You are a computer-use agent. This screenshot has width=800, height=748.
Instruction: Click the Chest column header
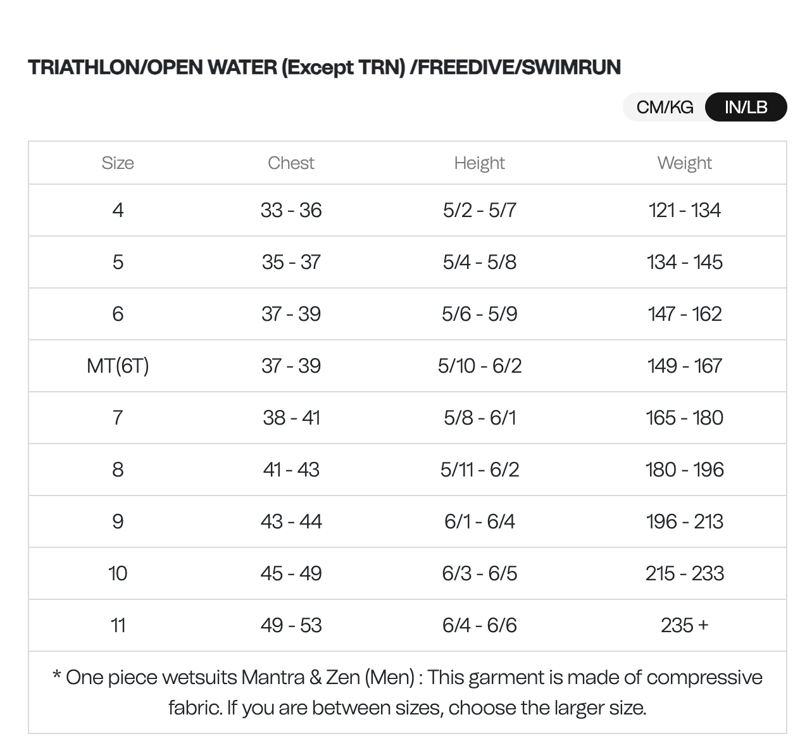pyautogui.click(x=291, y=163)
